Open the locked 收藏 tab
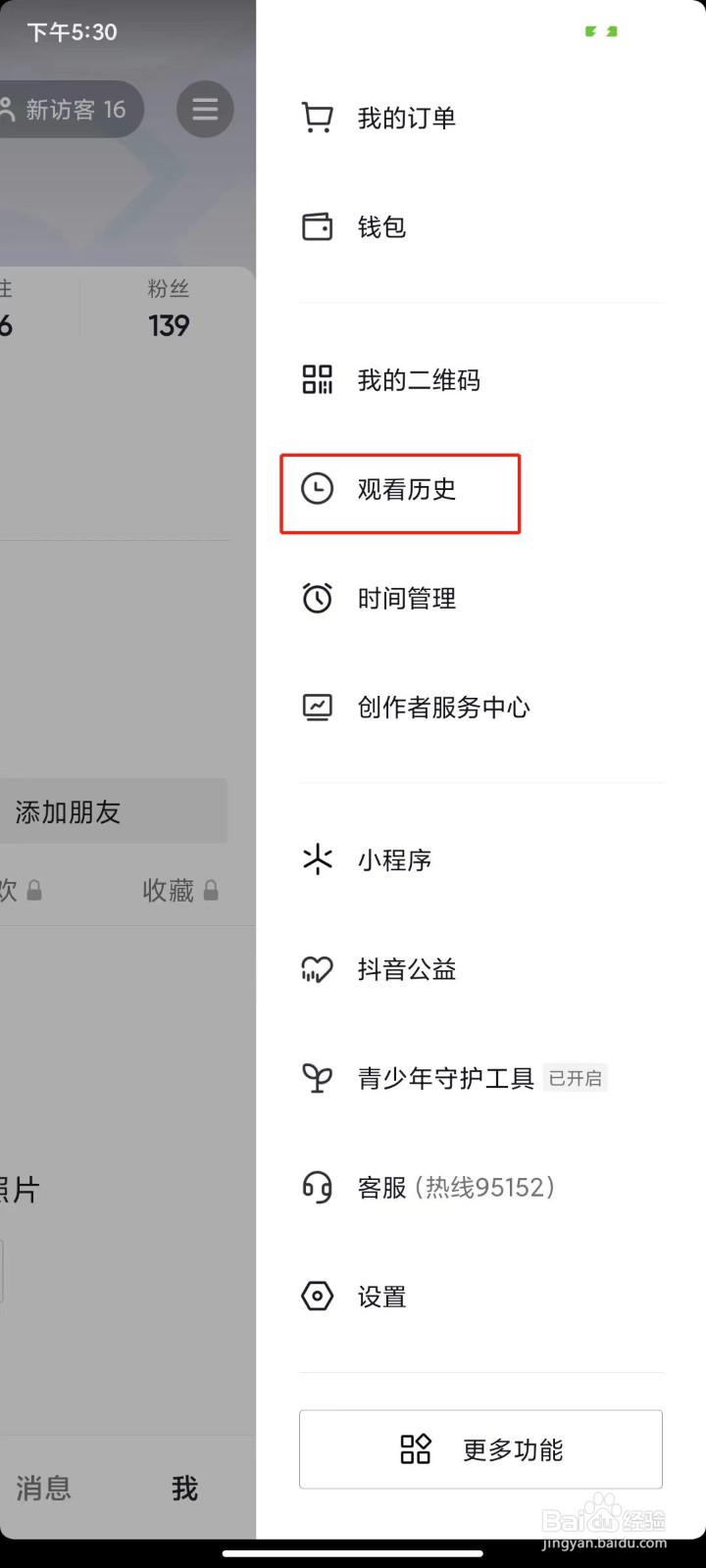 click(x=180, y=890)
